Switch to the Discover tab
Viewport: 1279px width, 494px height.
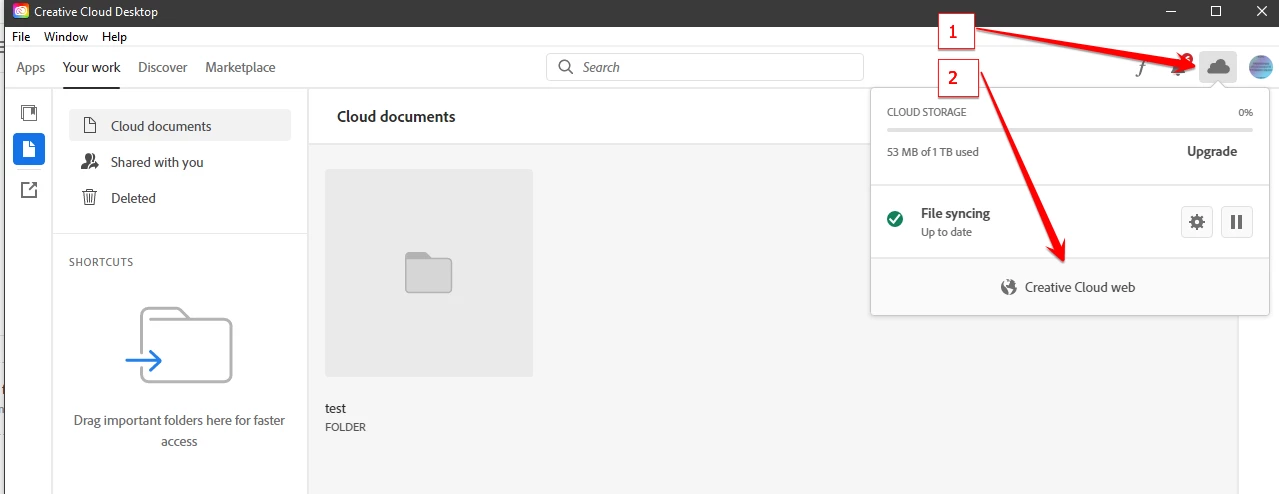[163, 67]
